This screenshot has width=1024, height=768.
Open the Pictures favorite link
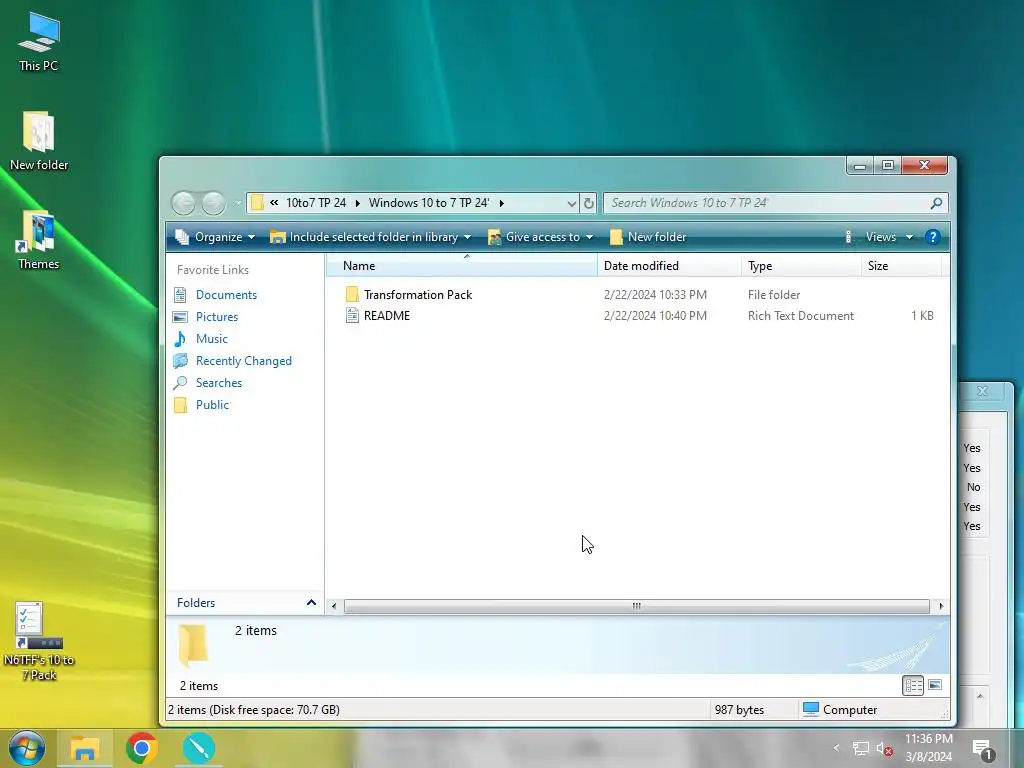(x=217, y=317)
